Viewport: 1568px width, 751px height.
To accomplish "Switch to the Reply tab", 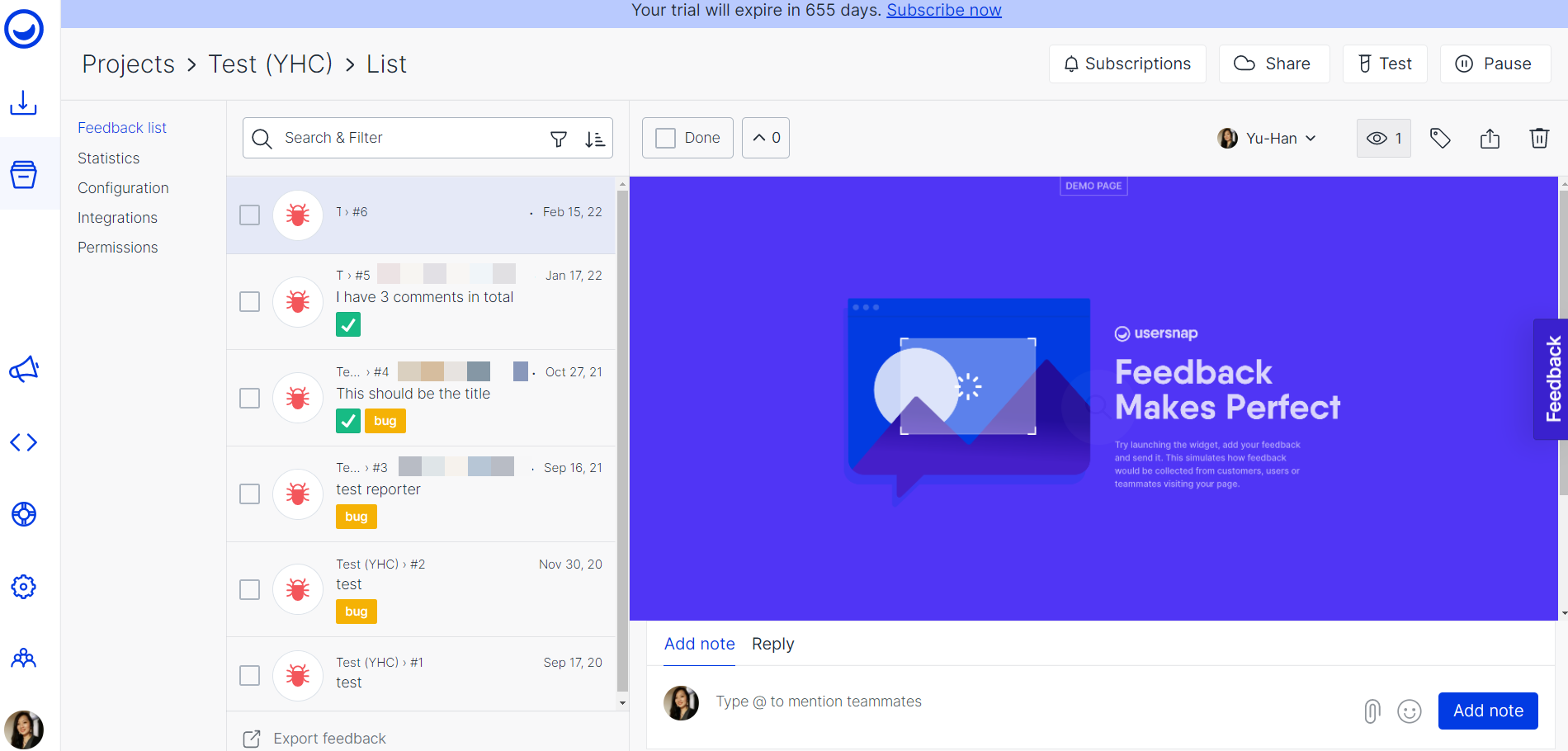I will 773,644.
